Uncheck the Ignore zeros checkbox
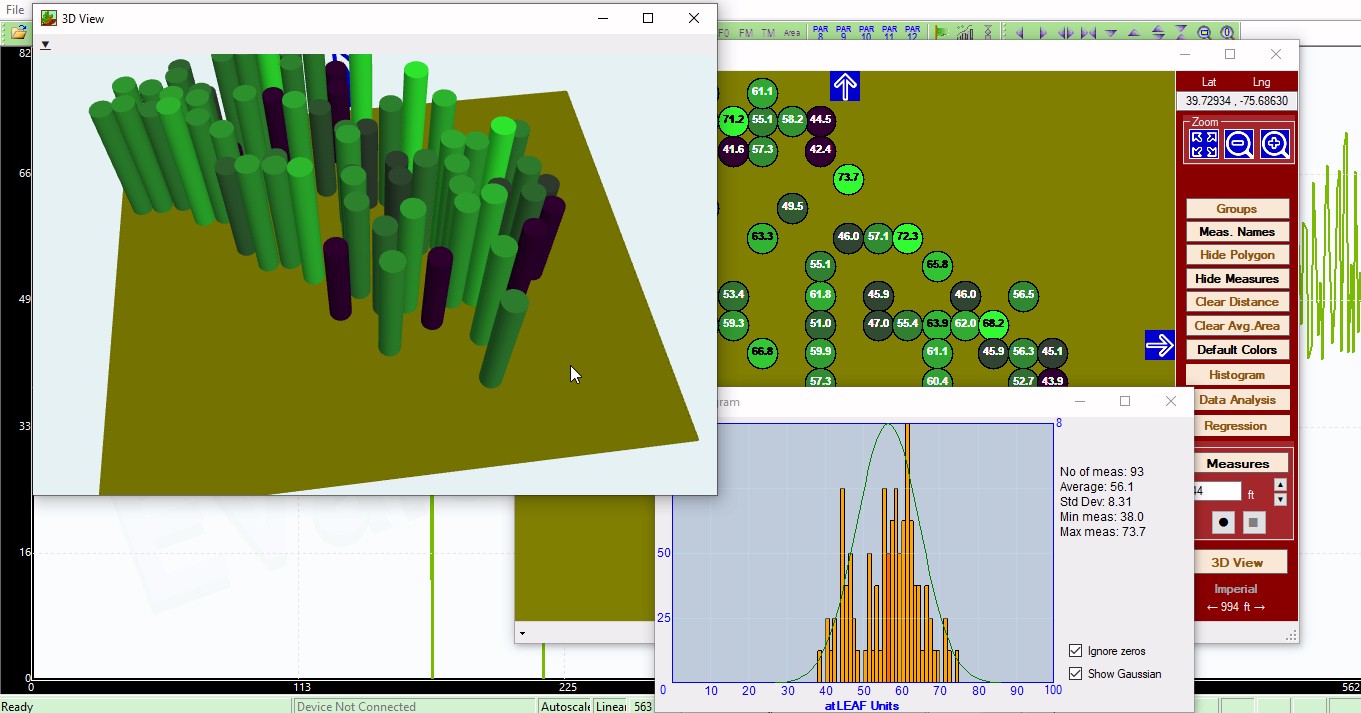The image size is (1361, 713). click(x=1076, y=651)
